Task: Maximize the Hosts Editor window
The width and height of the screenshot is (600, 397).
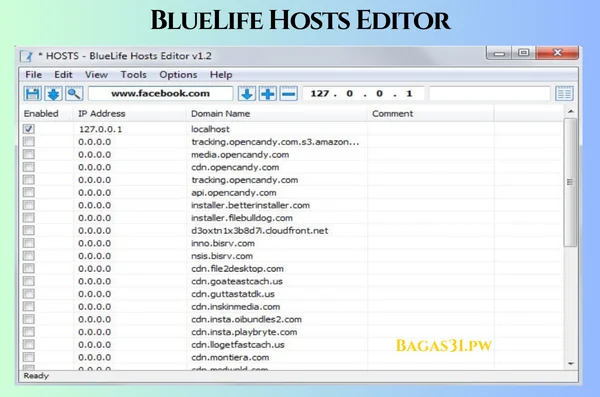Action: point(523,53)
